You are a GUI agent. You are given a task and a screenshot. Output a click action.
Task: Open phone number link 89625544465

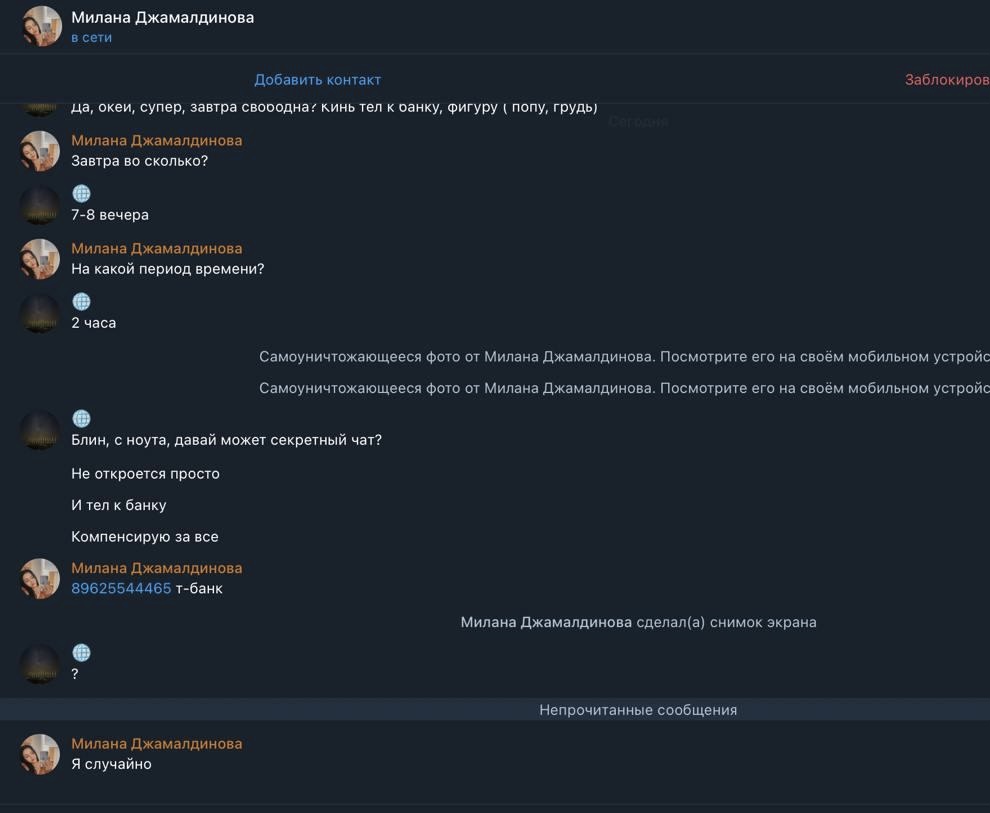point(121,589)
